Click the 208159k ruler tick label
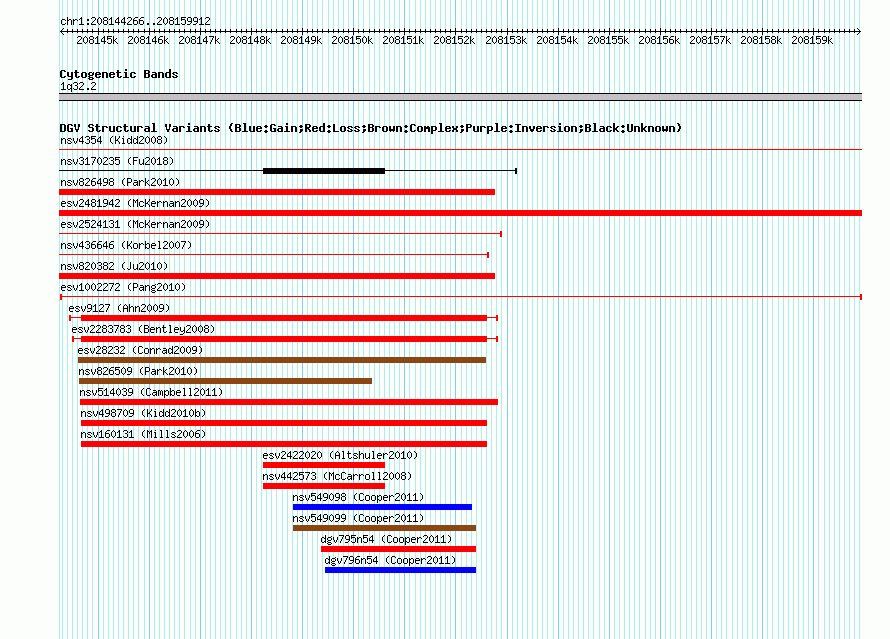Screen dimensions: 890x639 coord(812,40)
